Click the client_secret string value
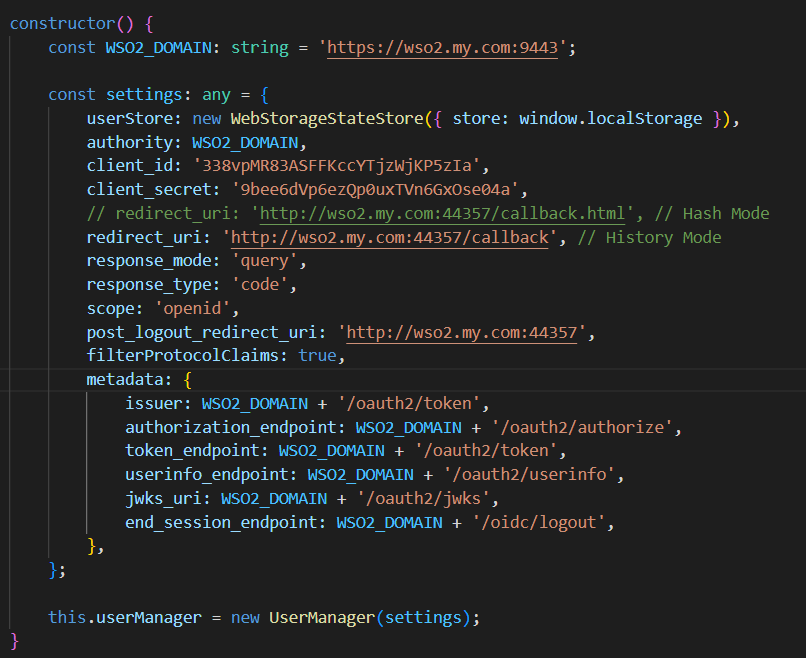The height and width of the screenshot is (658, 806). pyautogui.click(x=375, y=190)
